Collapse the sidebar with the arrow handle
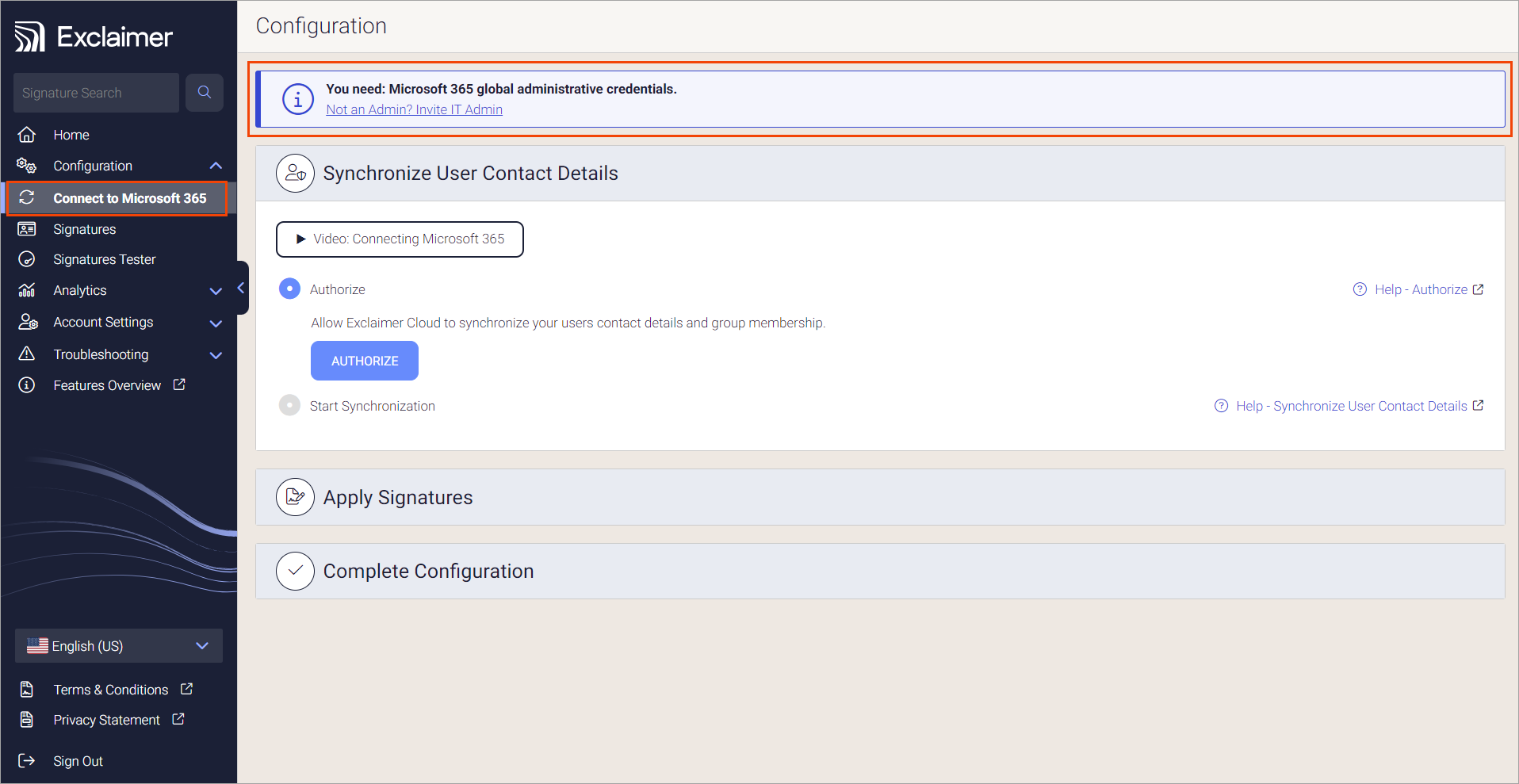 click(241, 288)
